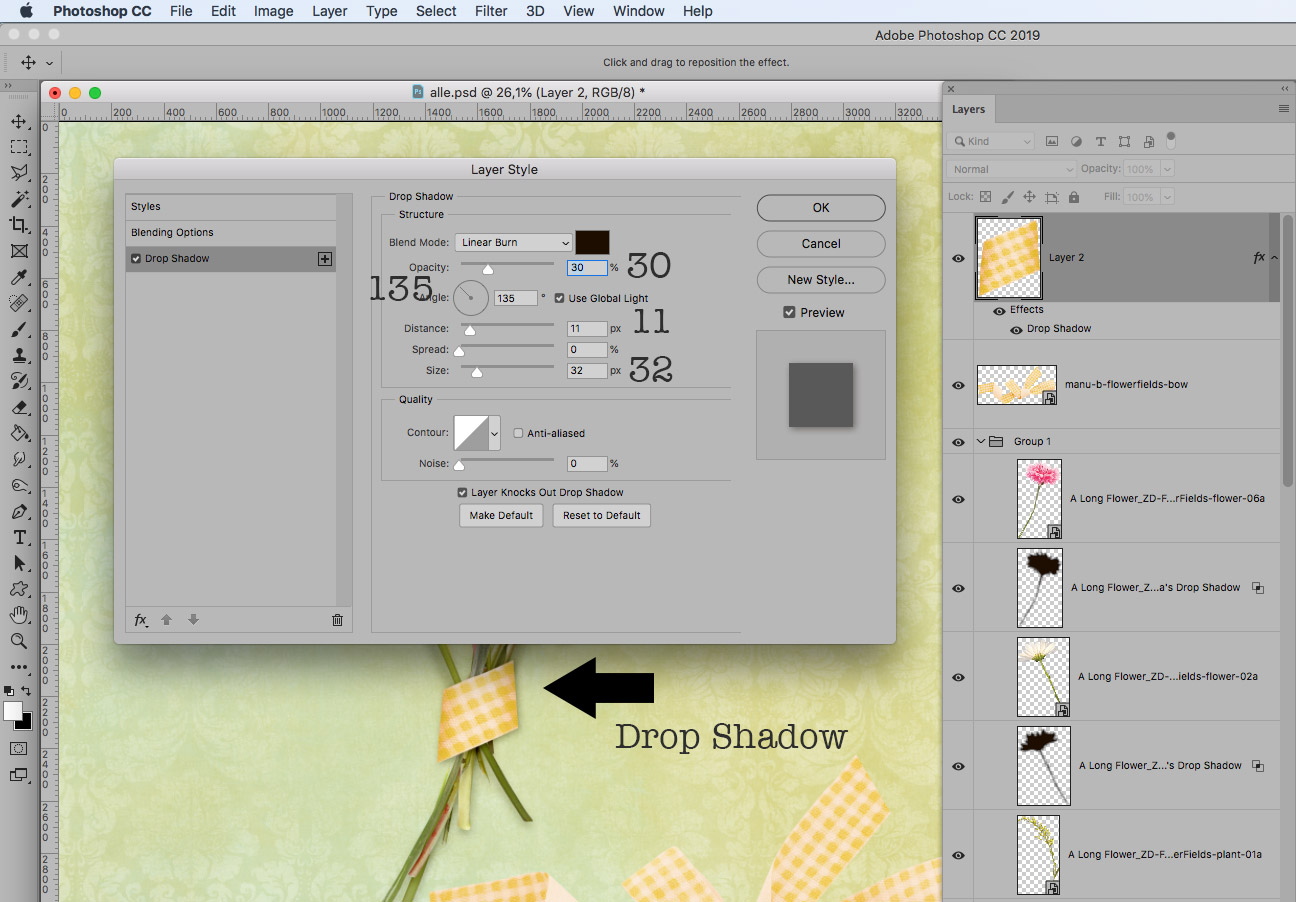The image size is (1296, 902).
Task: Select the Brush tool
Action: (19, 330)
